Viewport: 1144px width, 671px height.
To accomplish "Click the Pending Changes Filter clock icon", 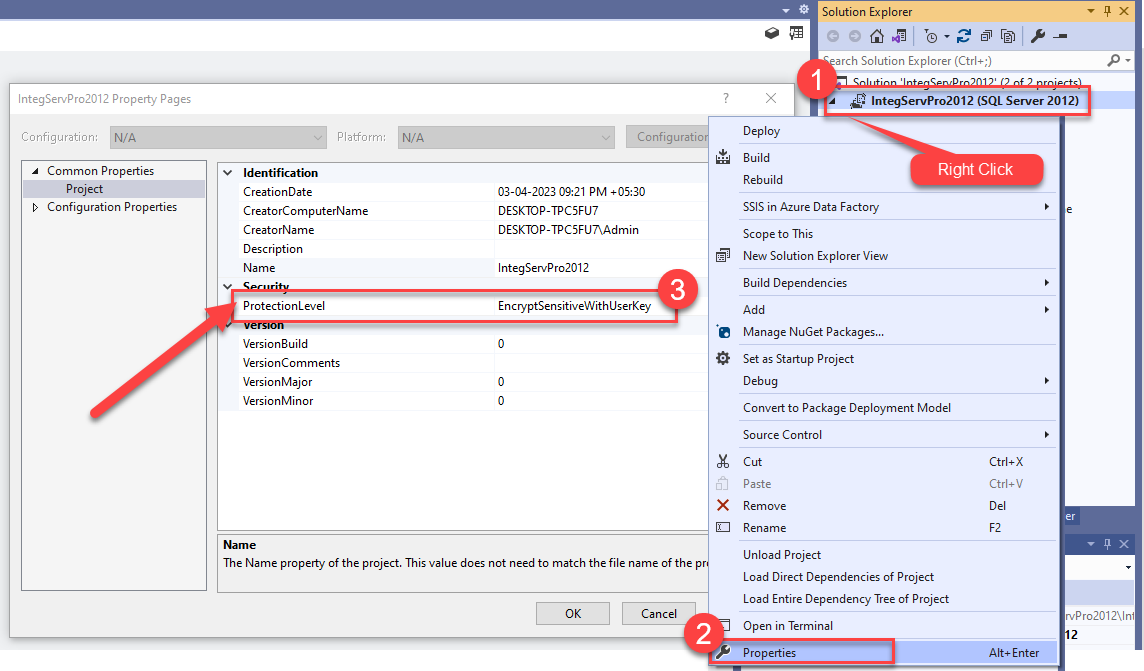I will 930,36.
